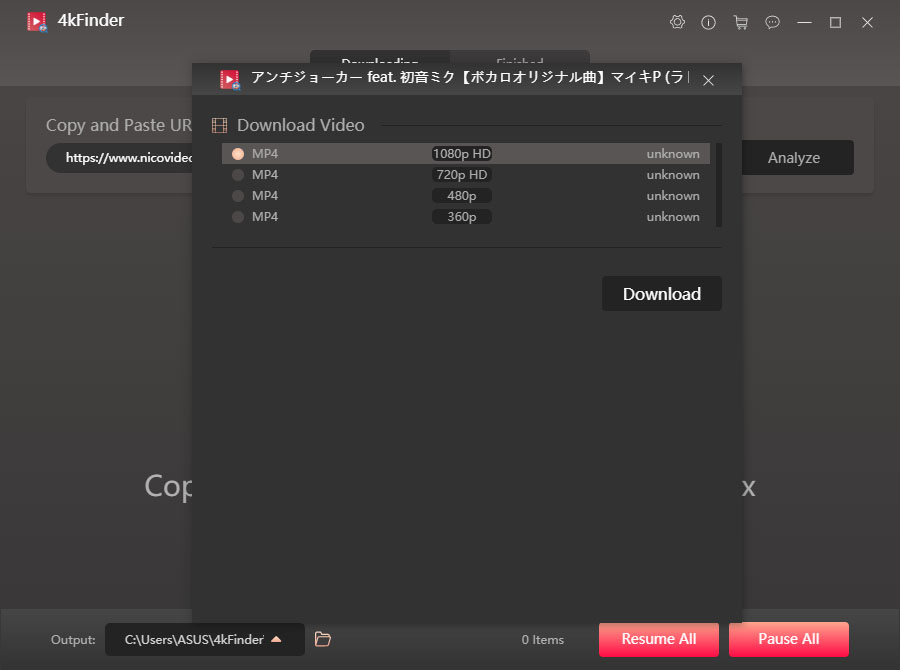Click the Download button
Screen dimensions: 900x670
coord(661,293)
